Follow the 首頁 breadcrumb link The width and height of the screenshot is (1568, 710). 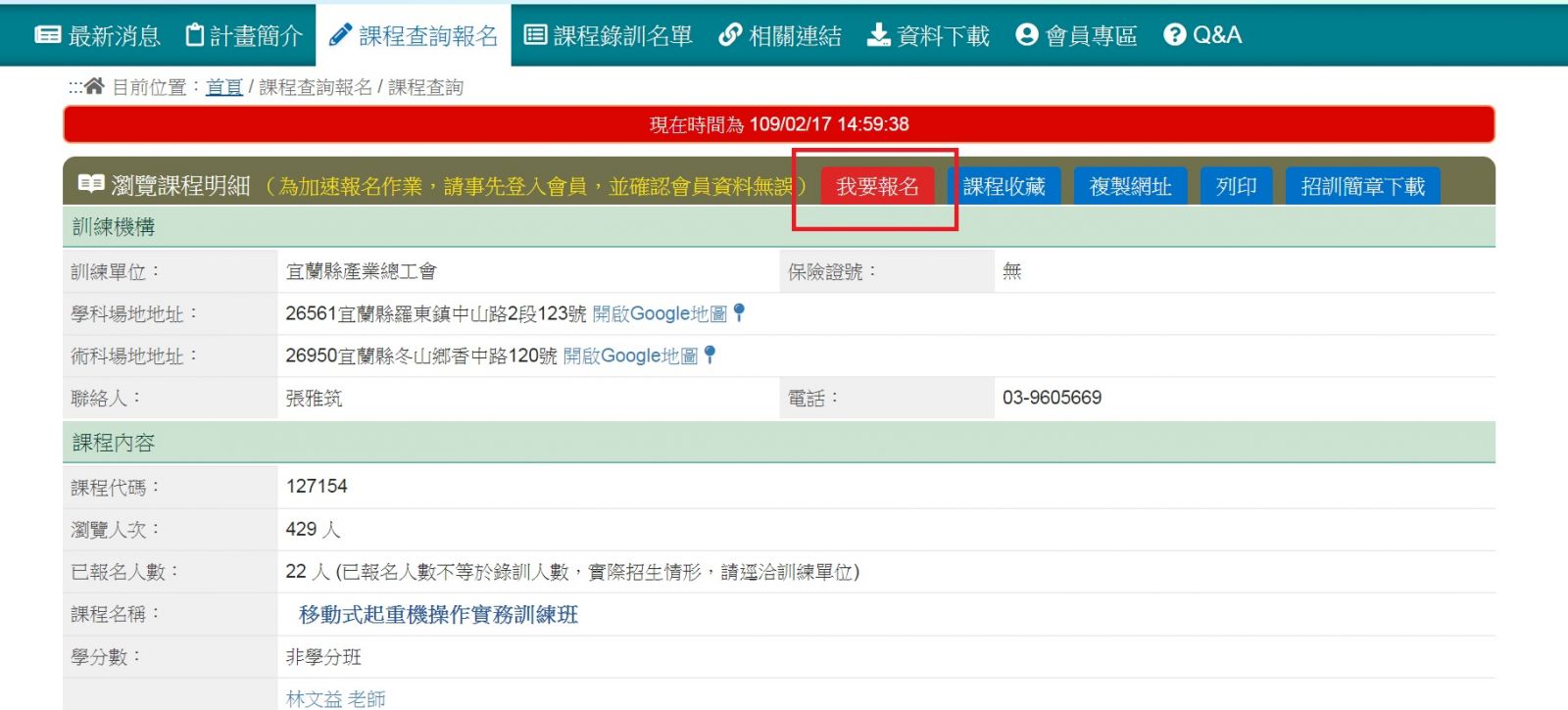[223, 87]
